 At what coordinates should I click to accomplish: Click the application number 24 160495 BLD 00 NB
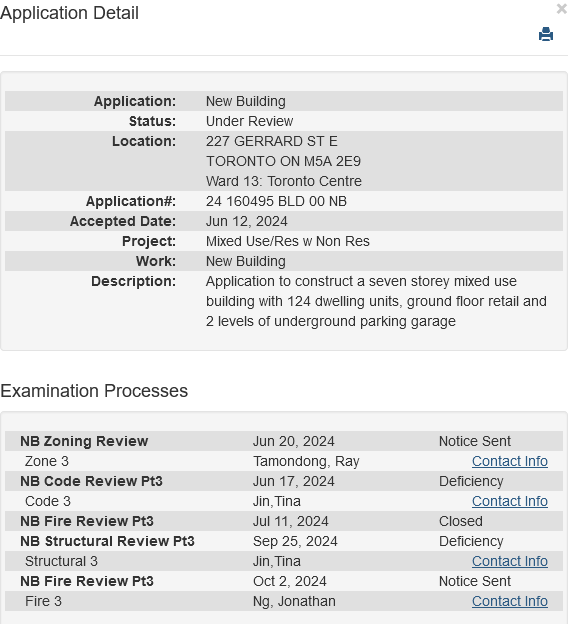276,201
